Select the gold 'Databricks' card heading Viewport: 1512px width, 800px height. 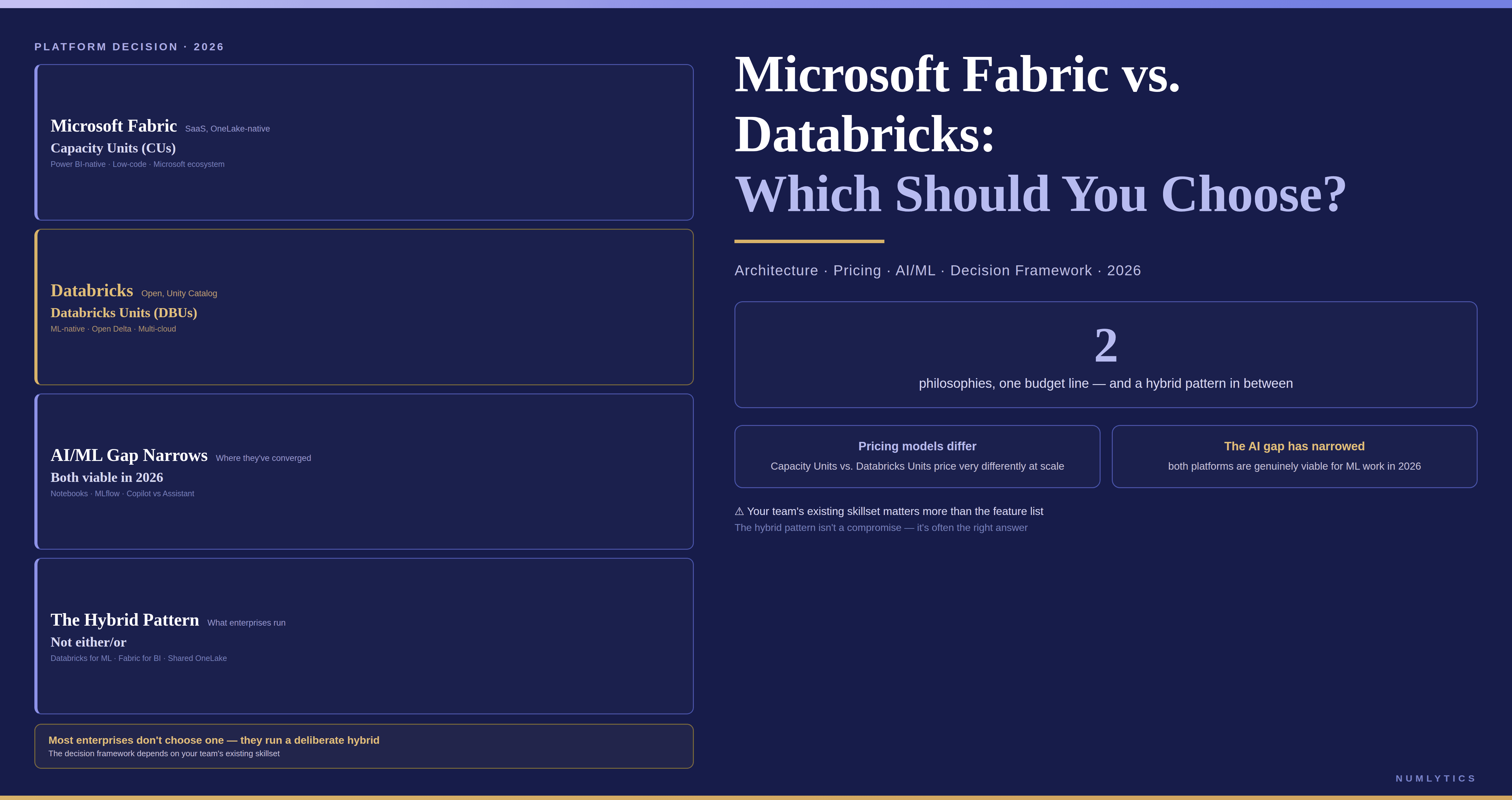pos(92,291)
